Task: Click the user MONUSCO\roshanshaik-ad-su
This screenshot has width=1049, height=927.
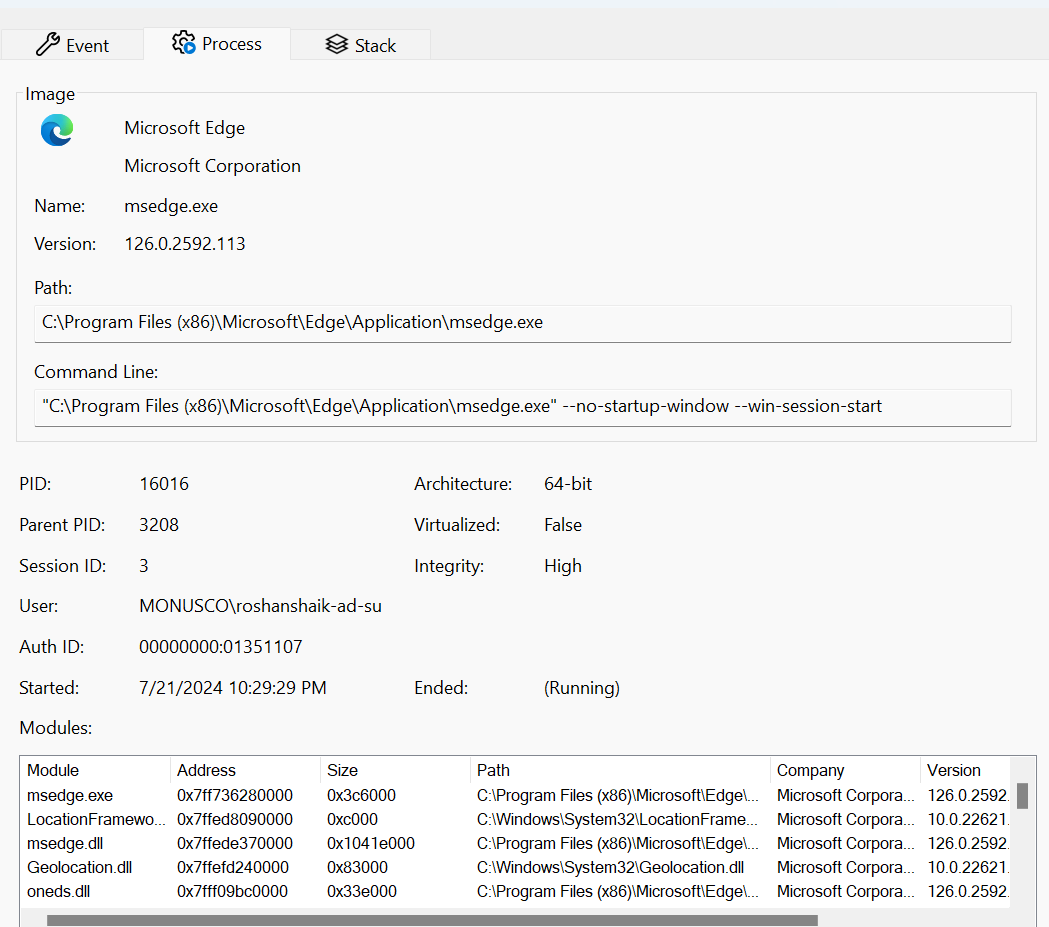Action: tap(260, 606)
